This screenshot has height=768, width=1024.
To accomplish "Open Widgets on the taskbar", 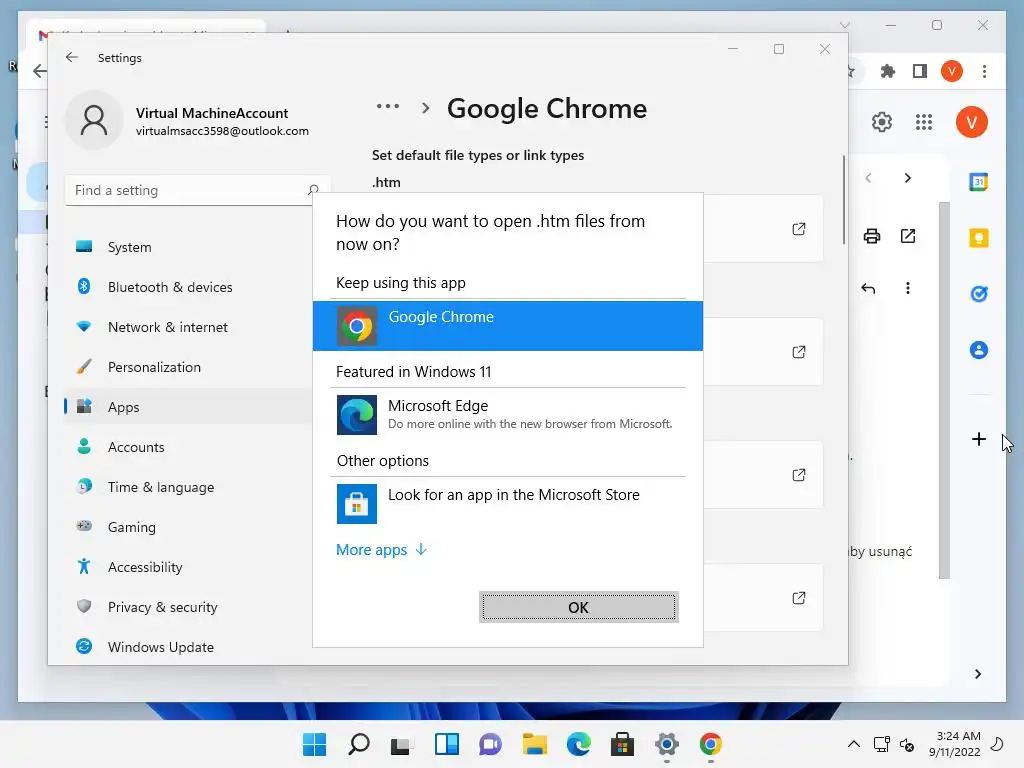I will point(447,744).
